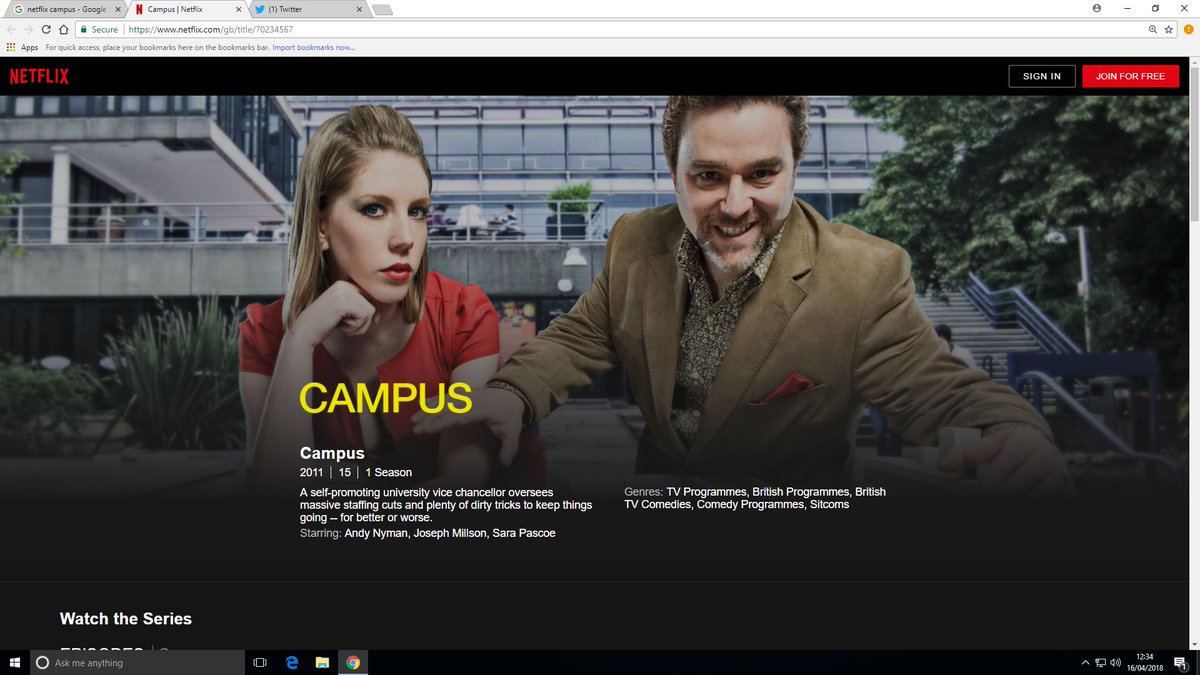Click the zoom magnifier icon in address bar
The image size is (1200, 675).
point(1153,29)
